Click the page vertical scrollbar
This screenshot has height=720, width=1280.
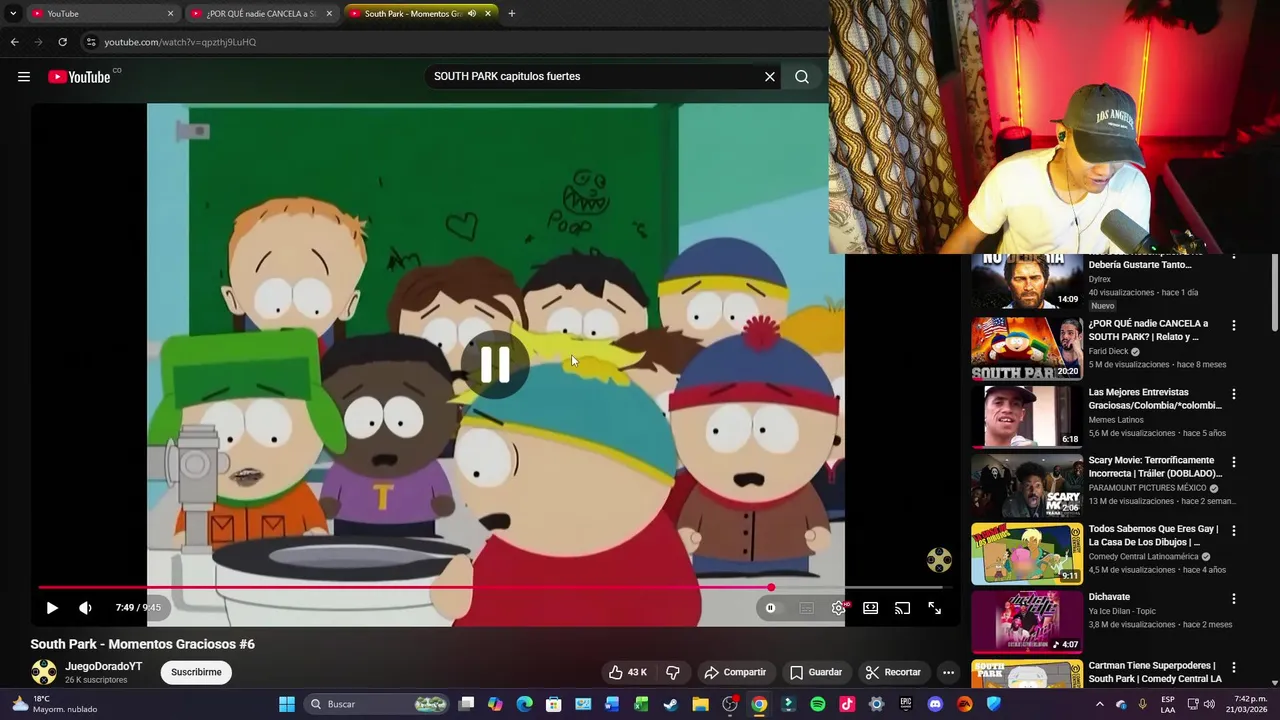(1275, 292)
